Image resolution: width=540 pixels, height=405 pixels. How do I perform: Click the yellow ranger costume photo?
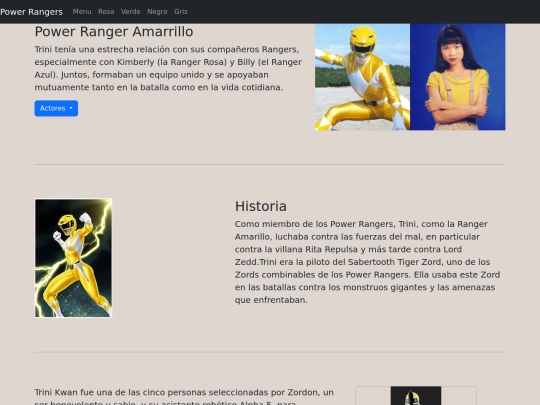click(362, 77)
